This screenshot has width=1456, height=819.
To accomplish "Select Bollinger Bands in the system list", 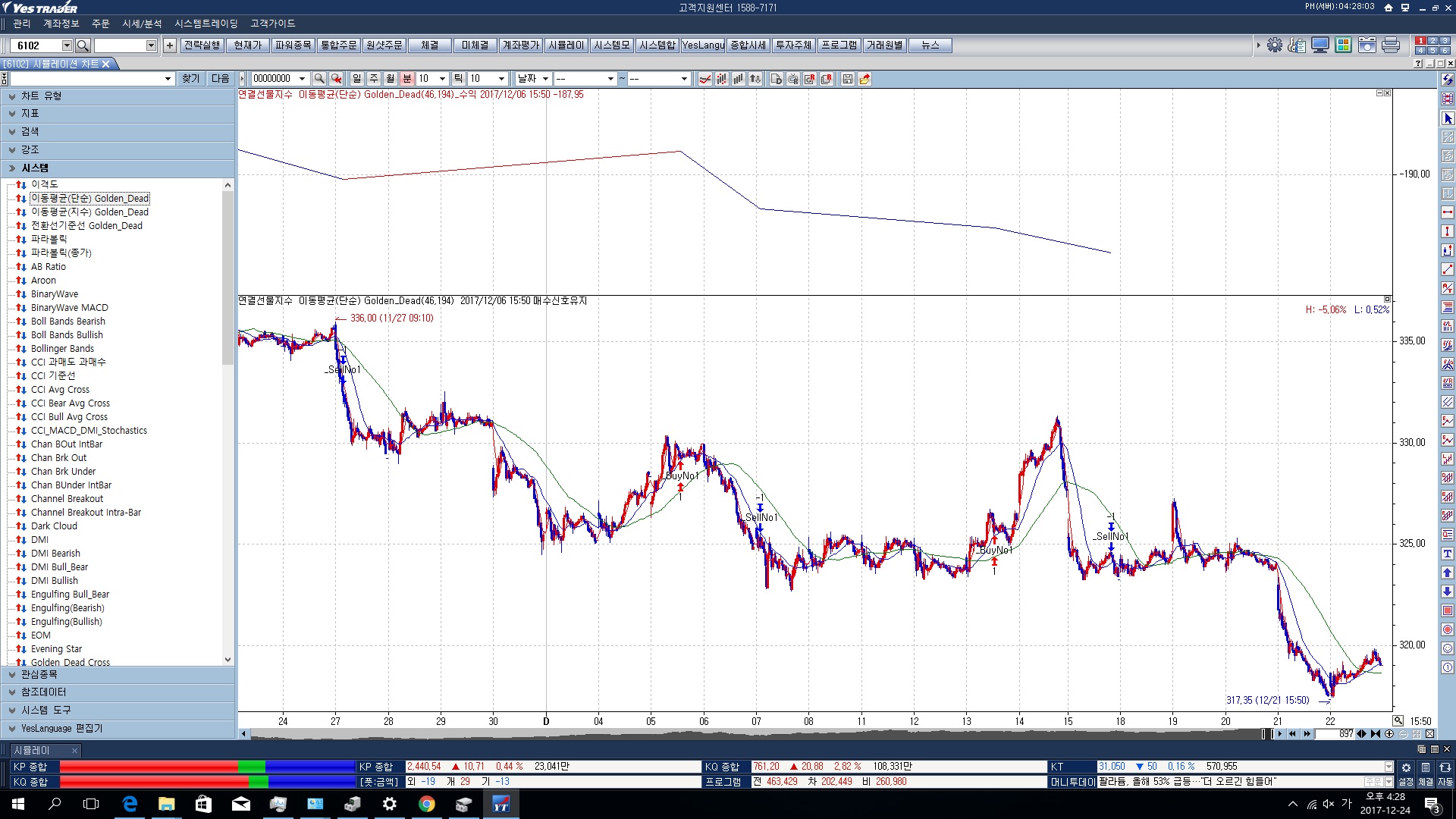I will [62, 349].
